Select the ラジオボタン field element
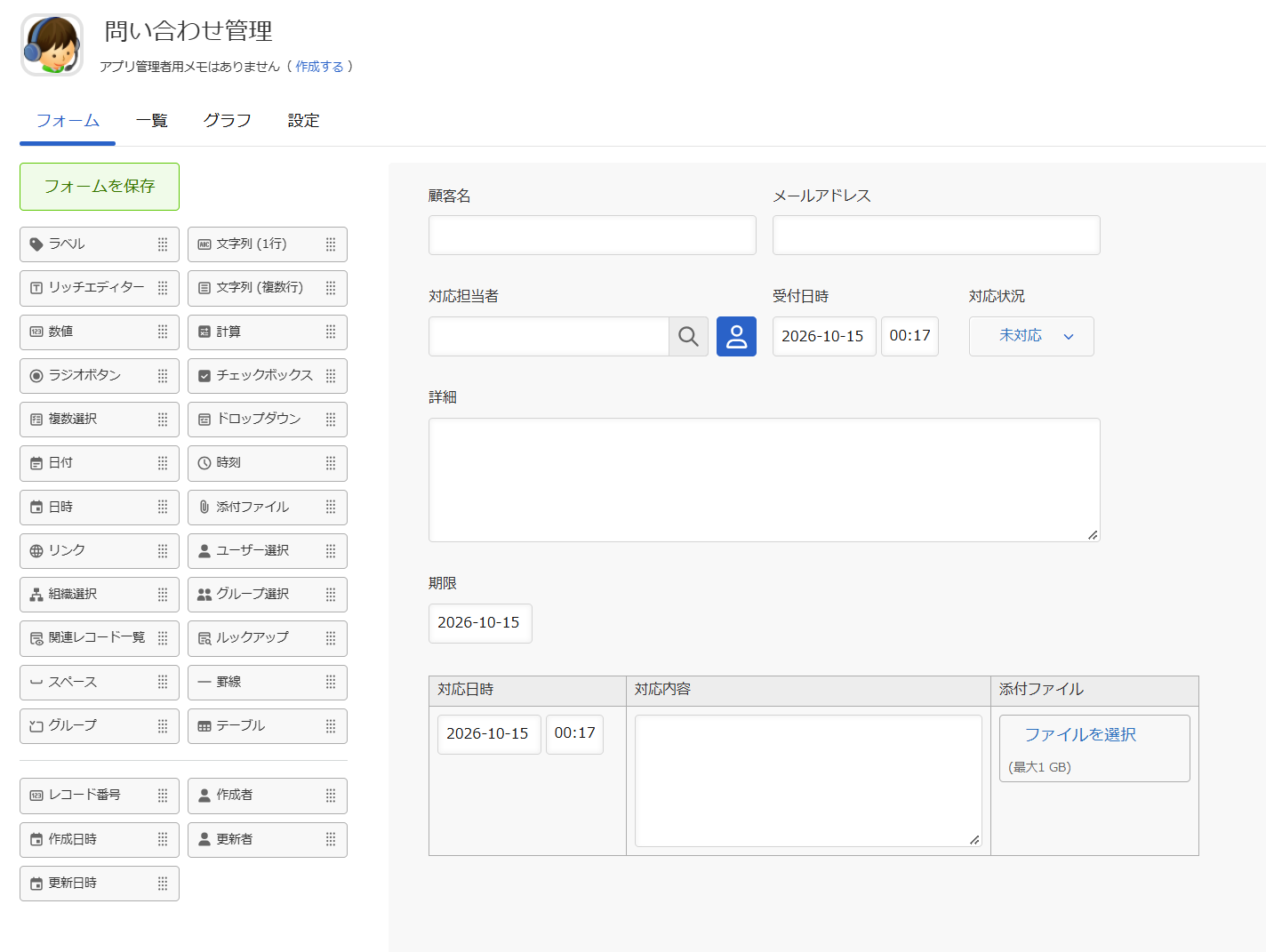The image size is (1266, 952). point(100,376)
